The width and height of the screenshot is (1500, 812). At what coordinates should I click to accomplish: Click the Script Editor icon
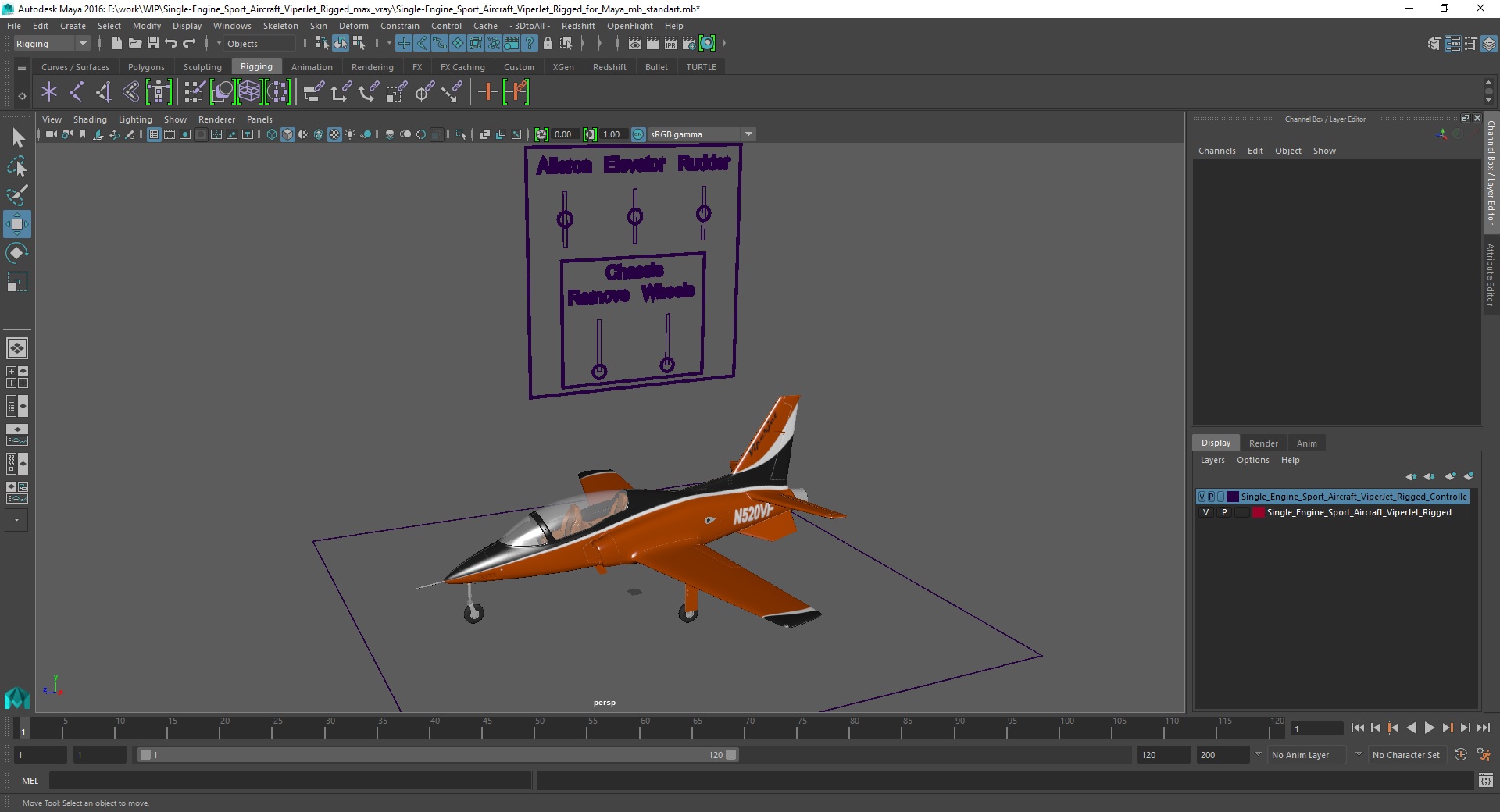[1486, 780]
